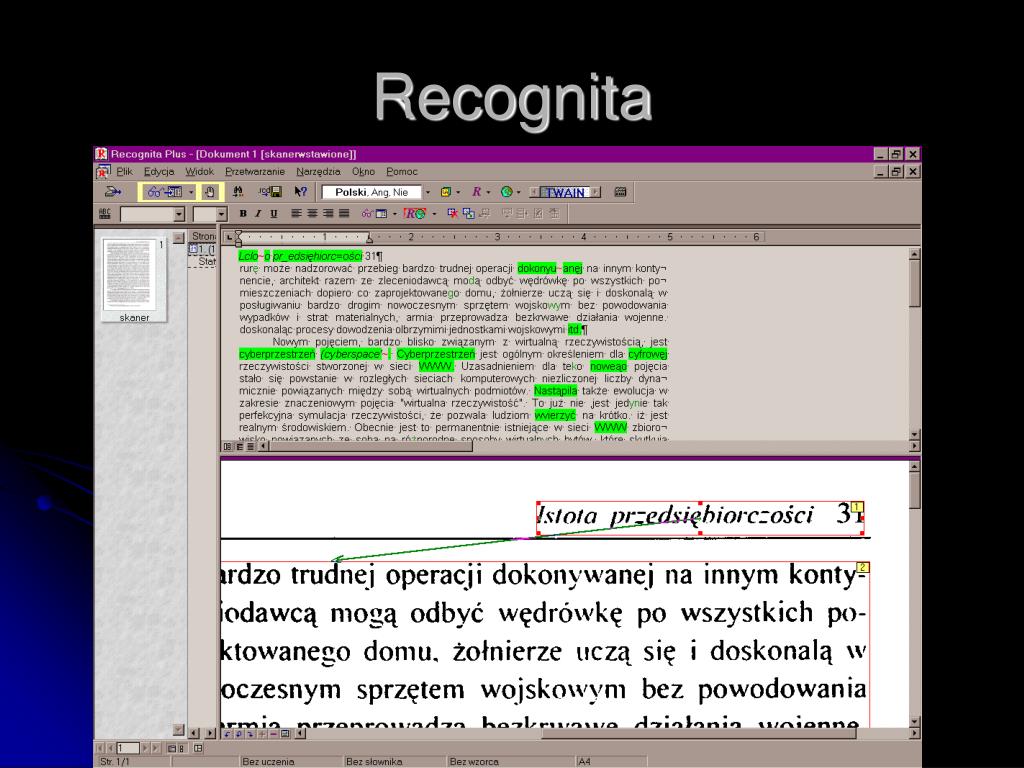Click the ABC spell check icon

tap(104, 214)
